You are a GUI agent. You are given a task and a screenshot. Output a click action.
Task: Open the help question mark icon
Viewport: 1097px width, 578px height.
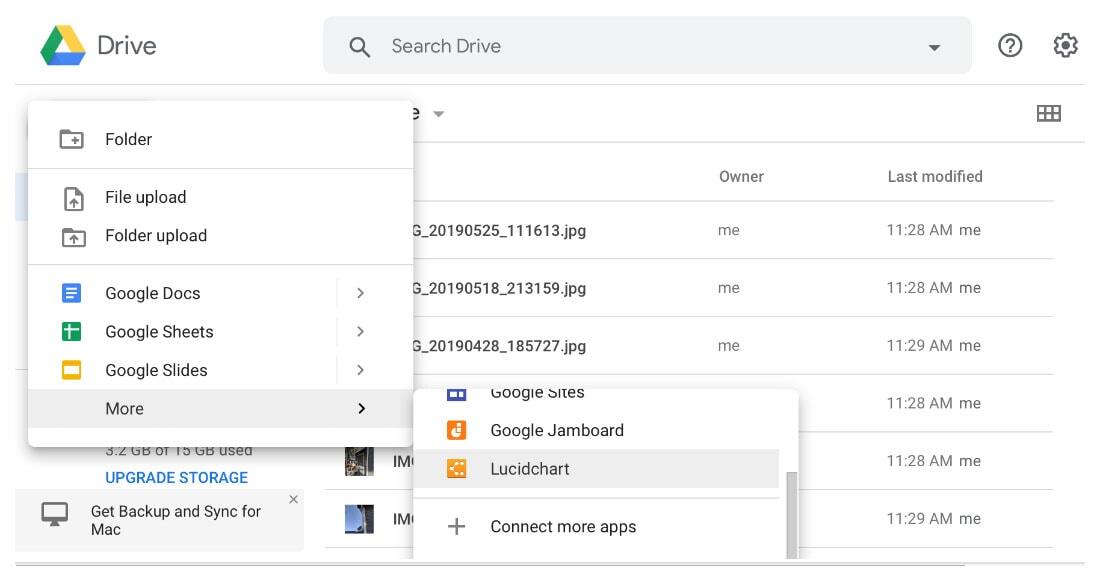click(1010, 45)
